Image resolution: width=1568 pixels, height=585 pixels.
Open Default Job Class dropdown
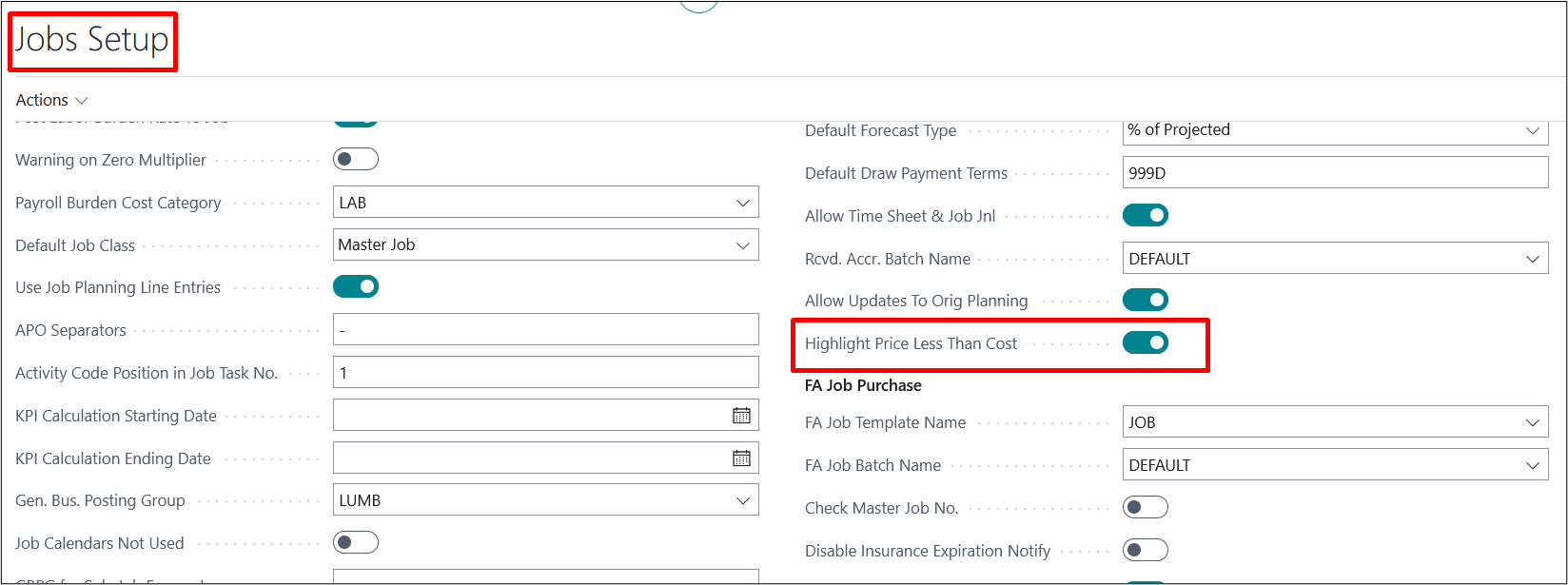(742, 245)
